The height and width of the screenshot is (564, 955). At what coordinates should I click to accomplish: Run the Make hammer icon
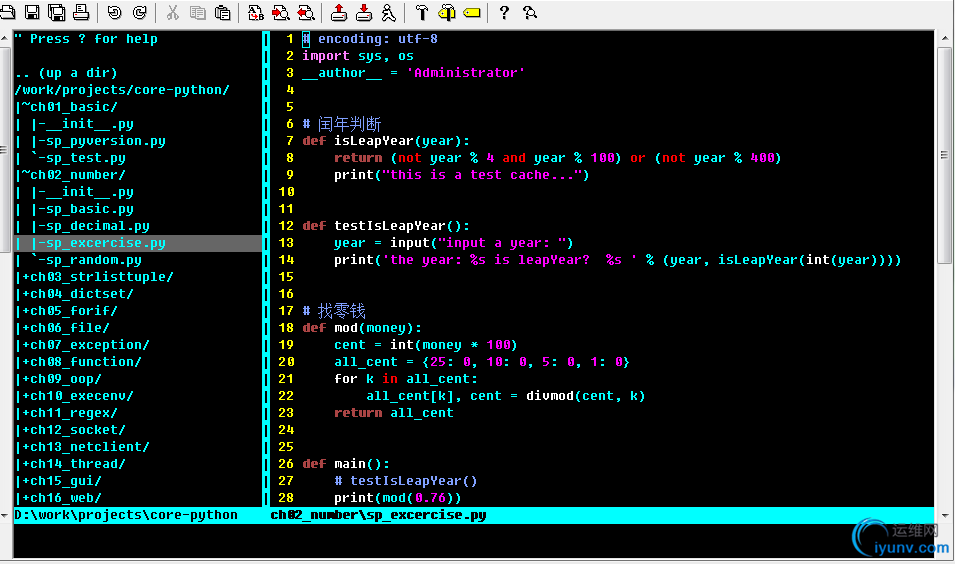coord(421,12)
